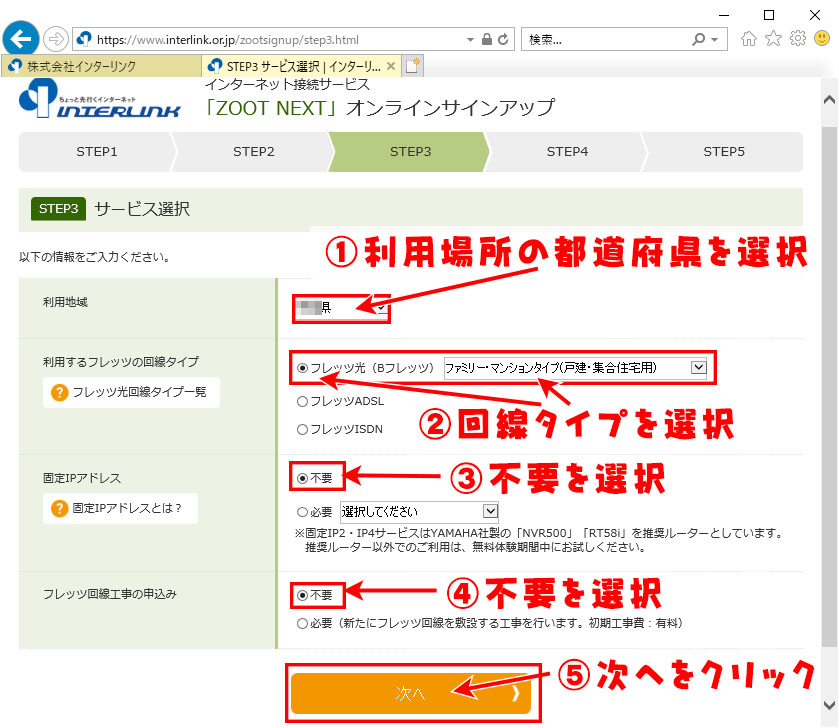Click the scrollbar up arrow
Viewport: 839px width, 728px height.
(x=829, y=100)
